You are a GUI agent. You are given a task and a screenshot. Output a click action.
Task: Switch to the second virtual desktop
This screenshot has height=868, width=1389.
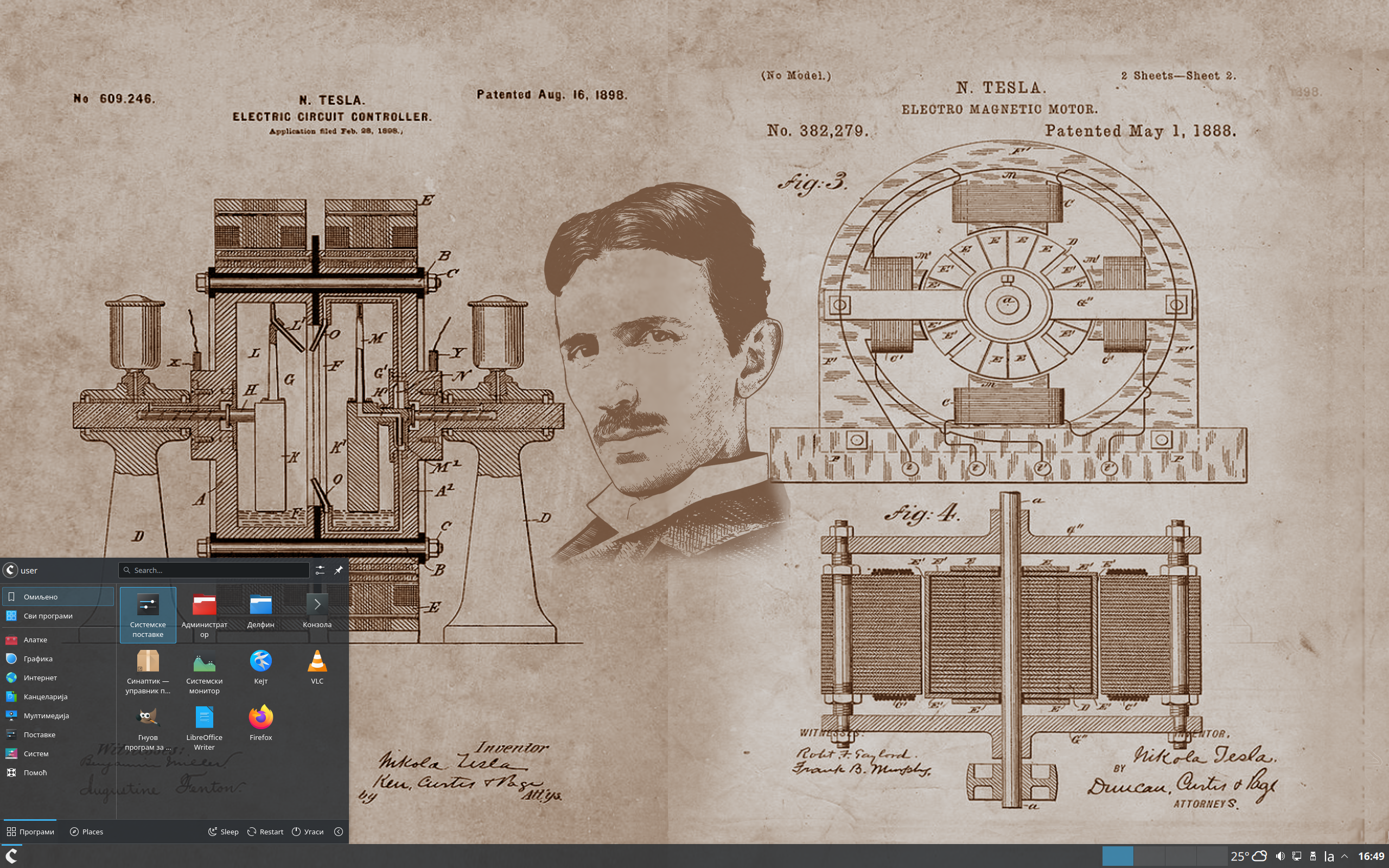[1149, 856]
